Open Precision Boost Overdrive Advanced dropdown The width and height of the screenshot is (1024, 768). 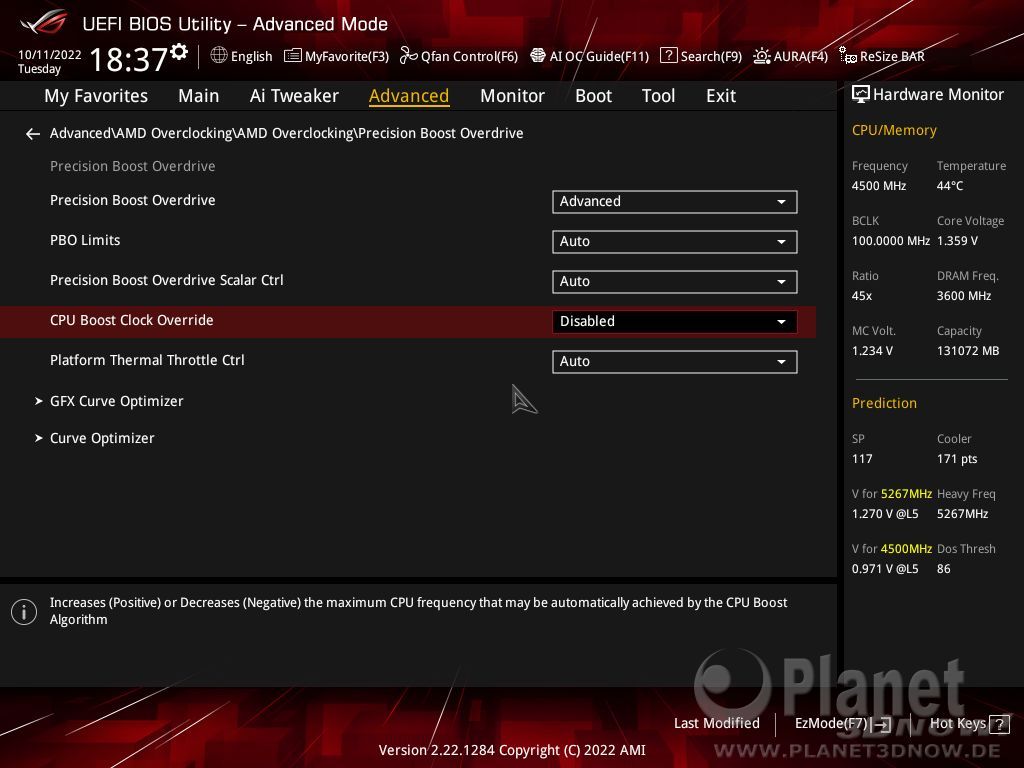point(675,202)
